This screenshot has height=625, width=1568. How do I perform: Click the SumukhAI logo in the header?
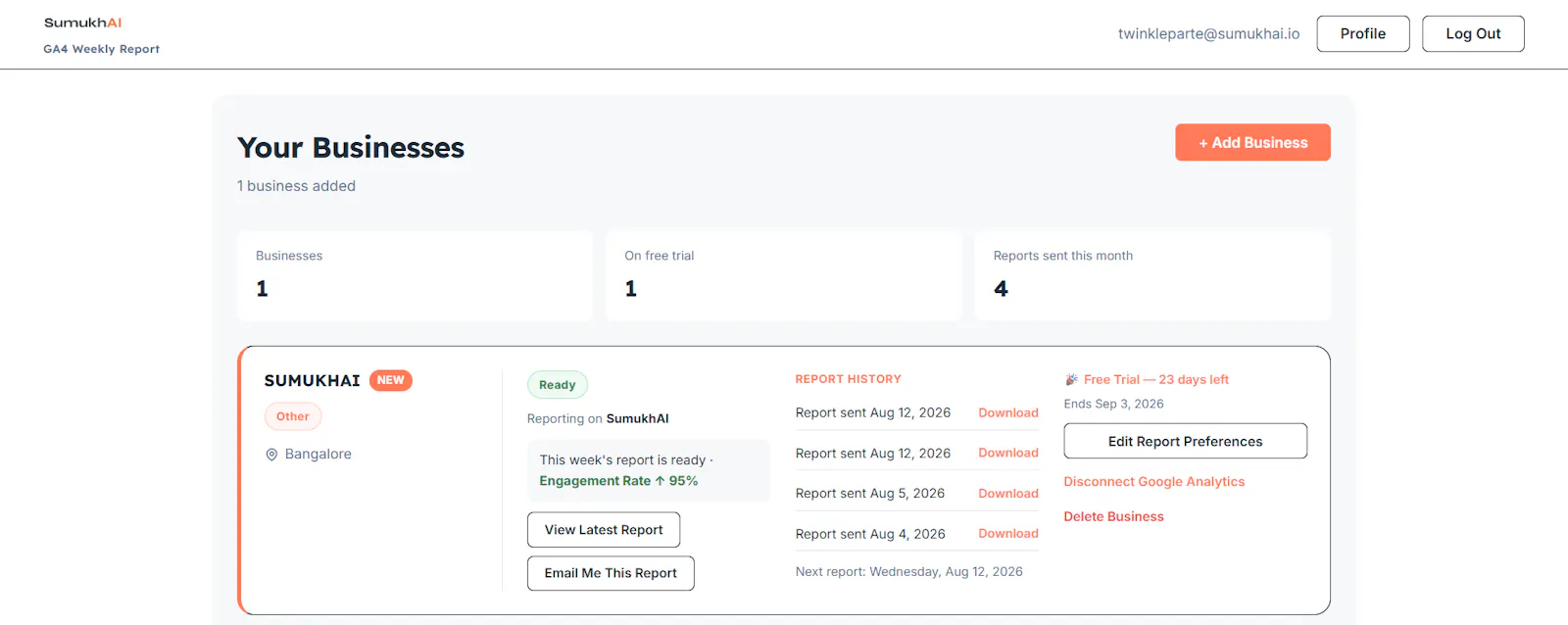click(82, 23)
